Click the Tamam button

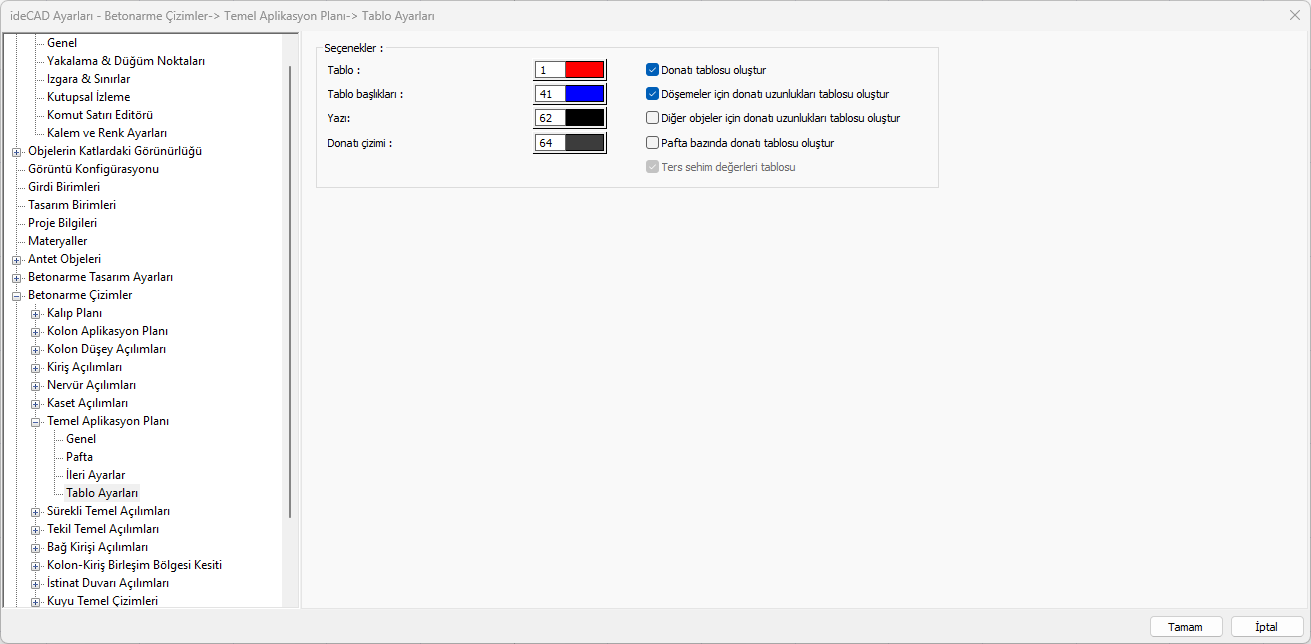click(1186, 627)
